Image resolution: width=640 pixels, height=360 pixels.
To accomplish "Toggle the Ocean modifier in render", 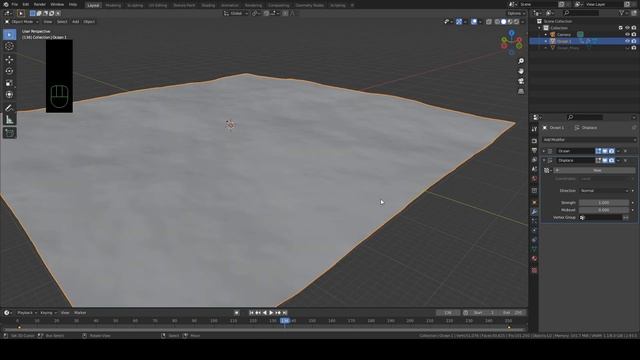I will pyautogui.click(x=611, y=151).
